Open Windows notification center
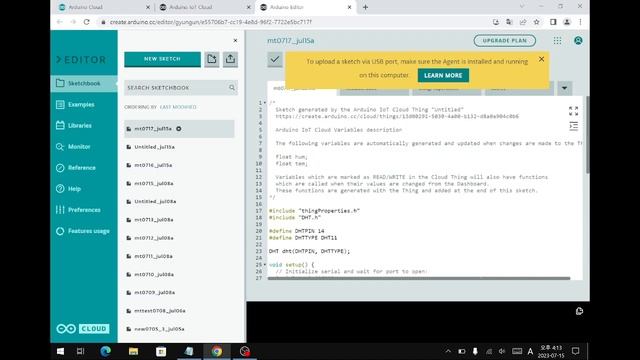This screenshot has width=640, height=360. point(576,351)
